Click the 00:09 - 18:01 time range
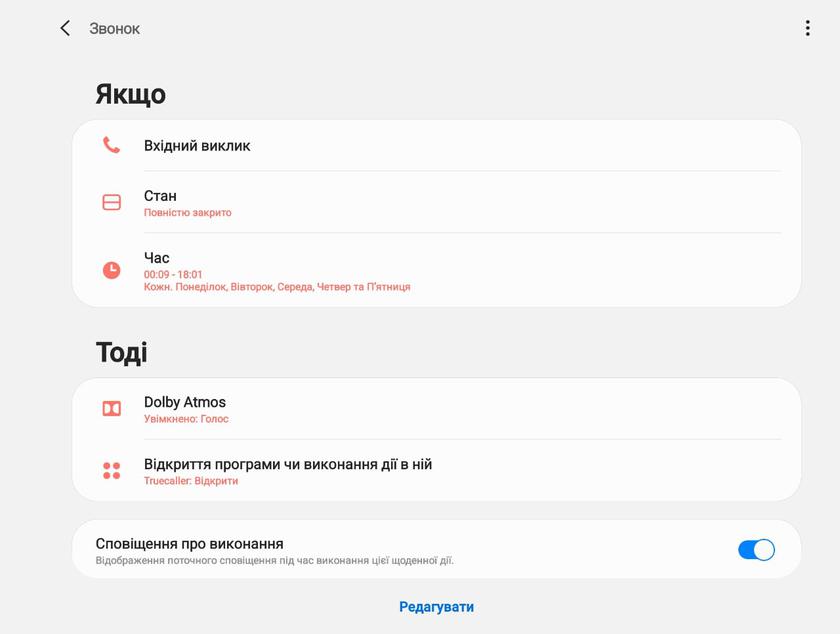 tap(173, 274)
